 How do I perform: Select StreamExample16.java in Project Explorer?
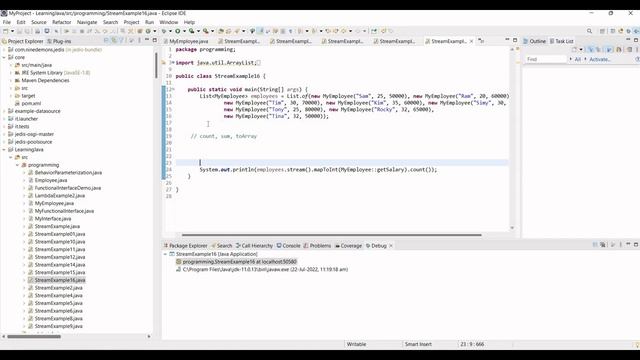click(60, 280)
